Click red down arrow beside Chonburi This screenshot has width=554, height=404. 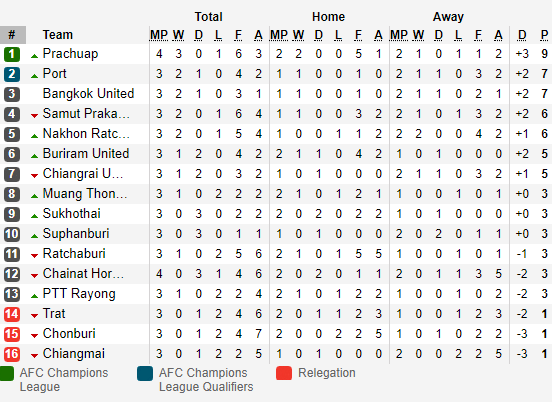pyautogui.click(x=34, y=336)
